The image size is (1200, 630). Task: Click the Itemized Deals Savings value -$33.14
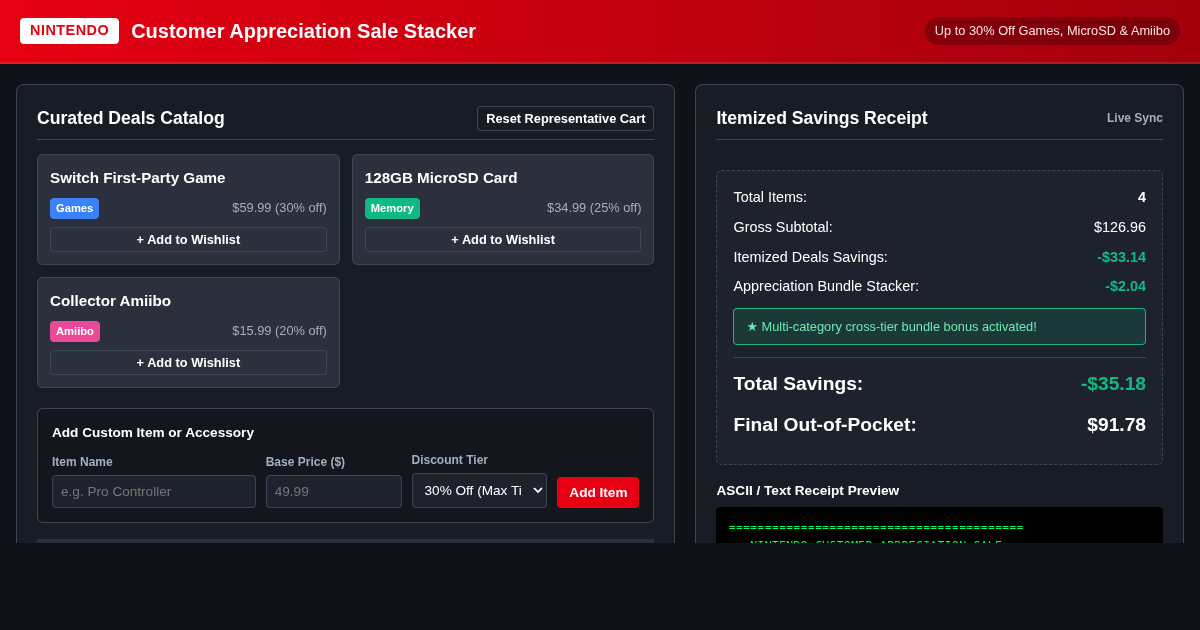pos(1122,257)
